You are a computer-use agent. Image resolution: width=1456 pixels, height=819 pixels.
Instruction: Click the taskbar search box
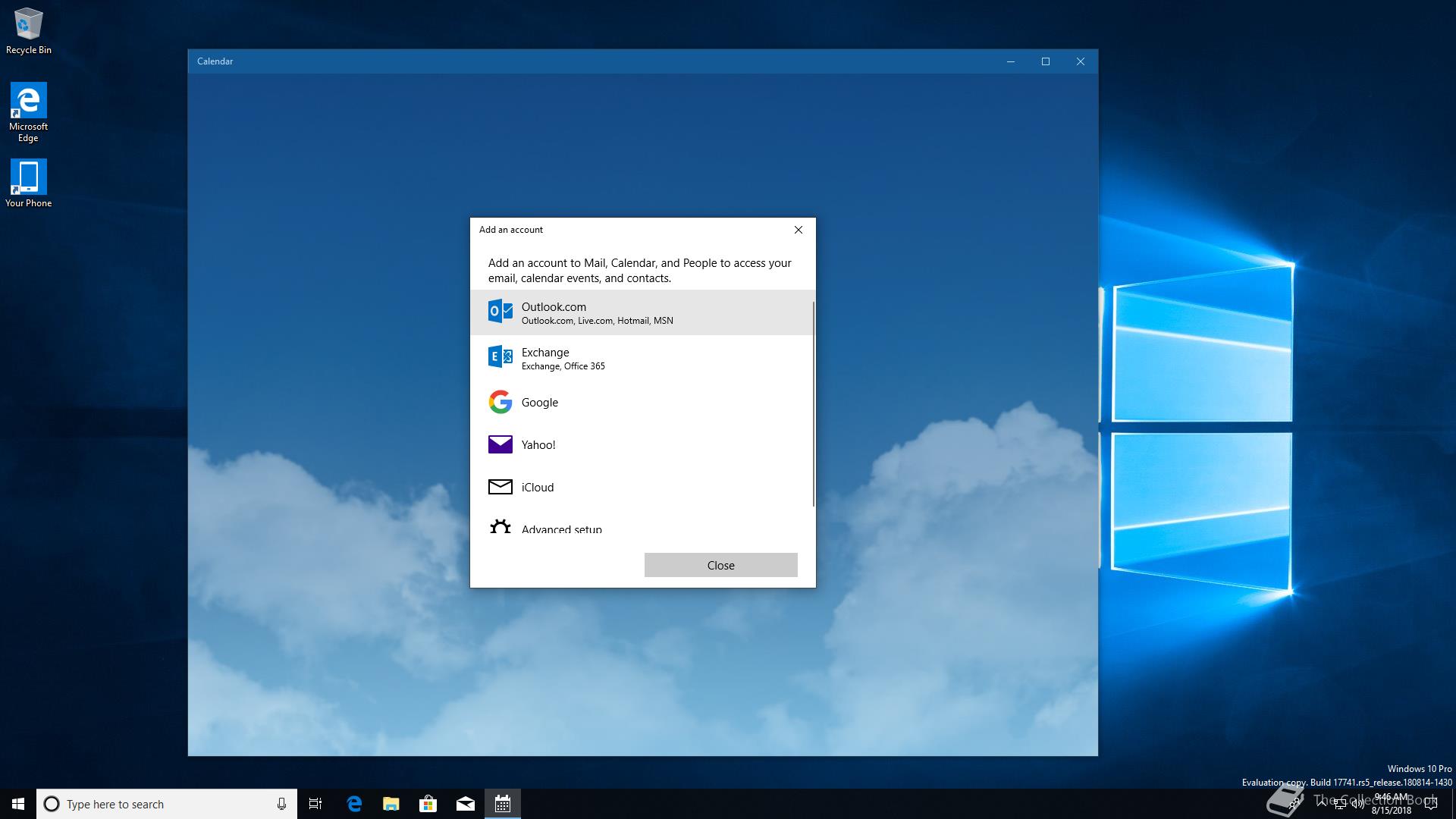pyautogui.click(x=167, y=804)
